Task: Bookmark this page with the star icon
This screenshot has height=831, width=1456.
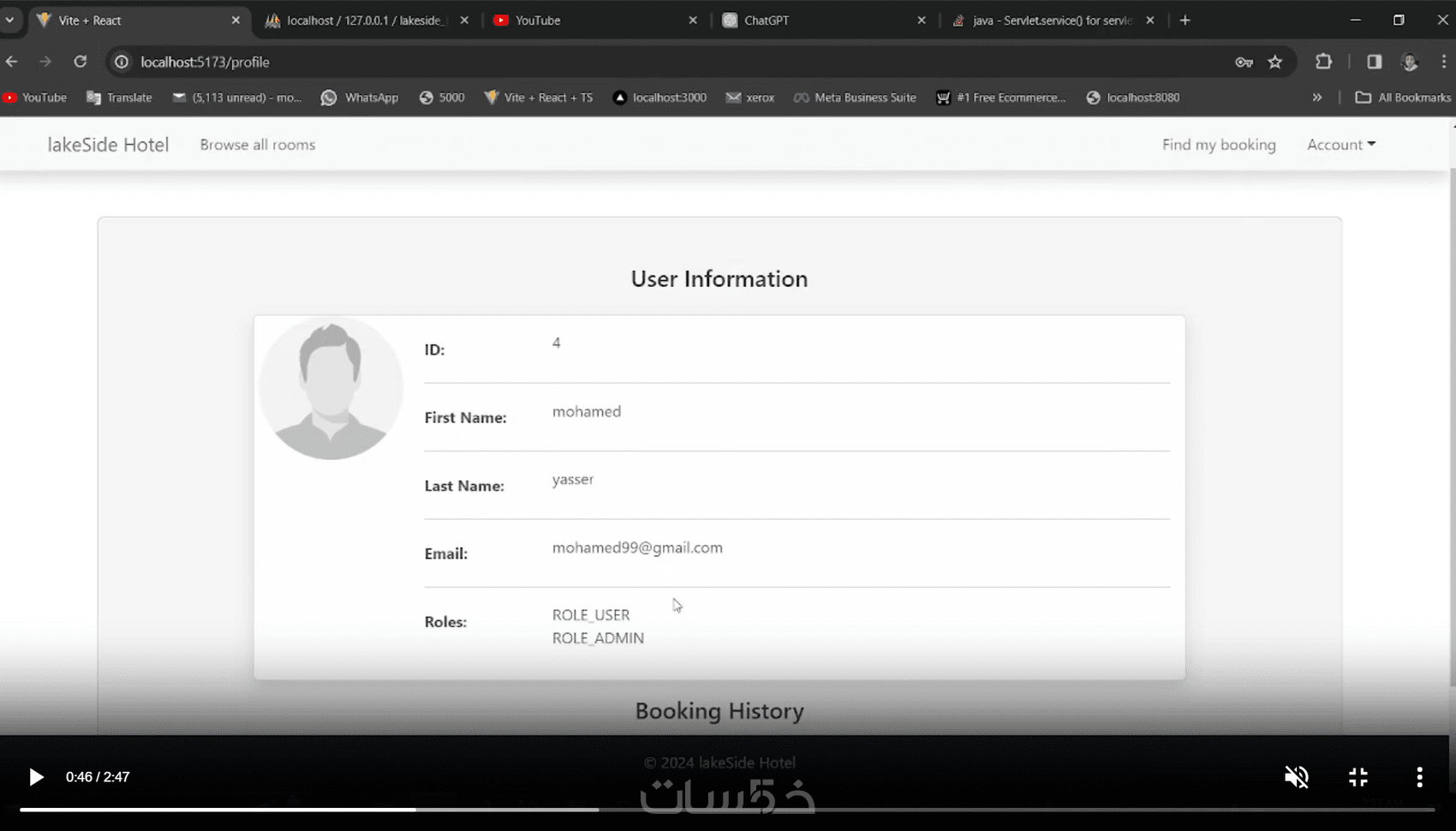Action: 1275,62
